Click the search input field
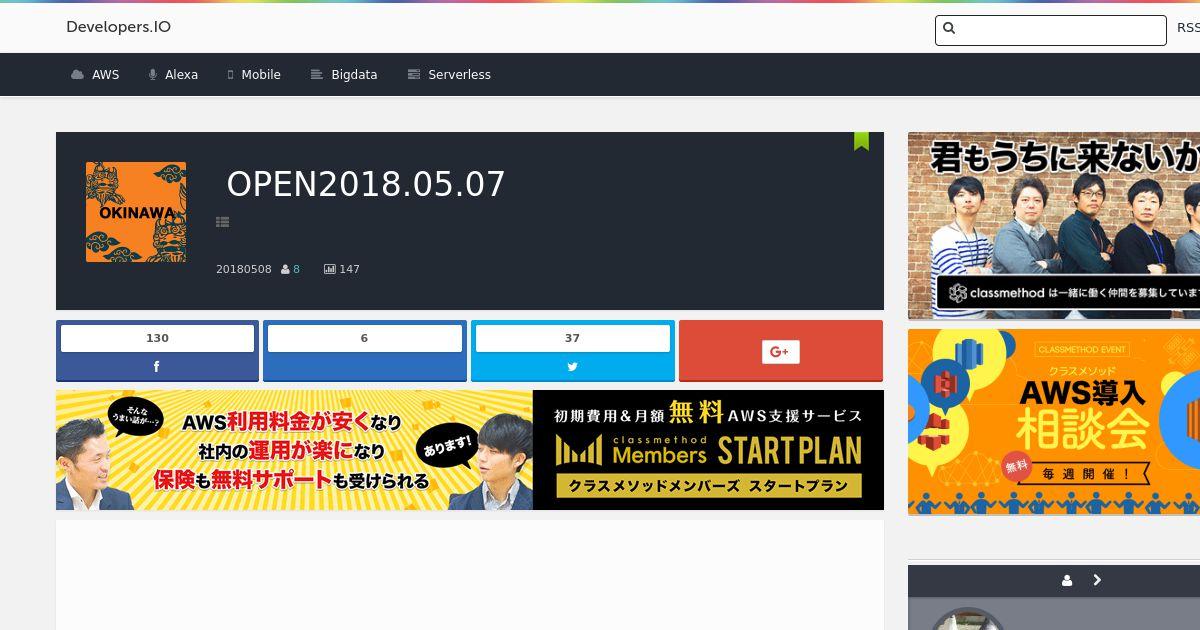Screen dimensions: 1200x630 (x=1050, y=30)
